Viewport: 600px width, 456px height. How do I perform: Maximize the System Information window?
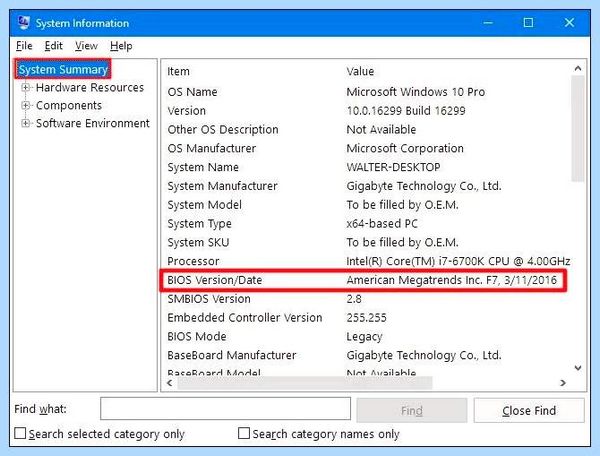[528, 23]
